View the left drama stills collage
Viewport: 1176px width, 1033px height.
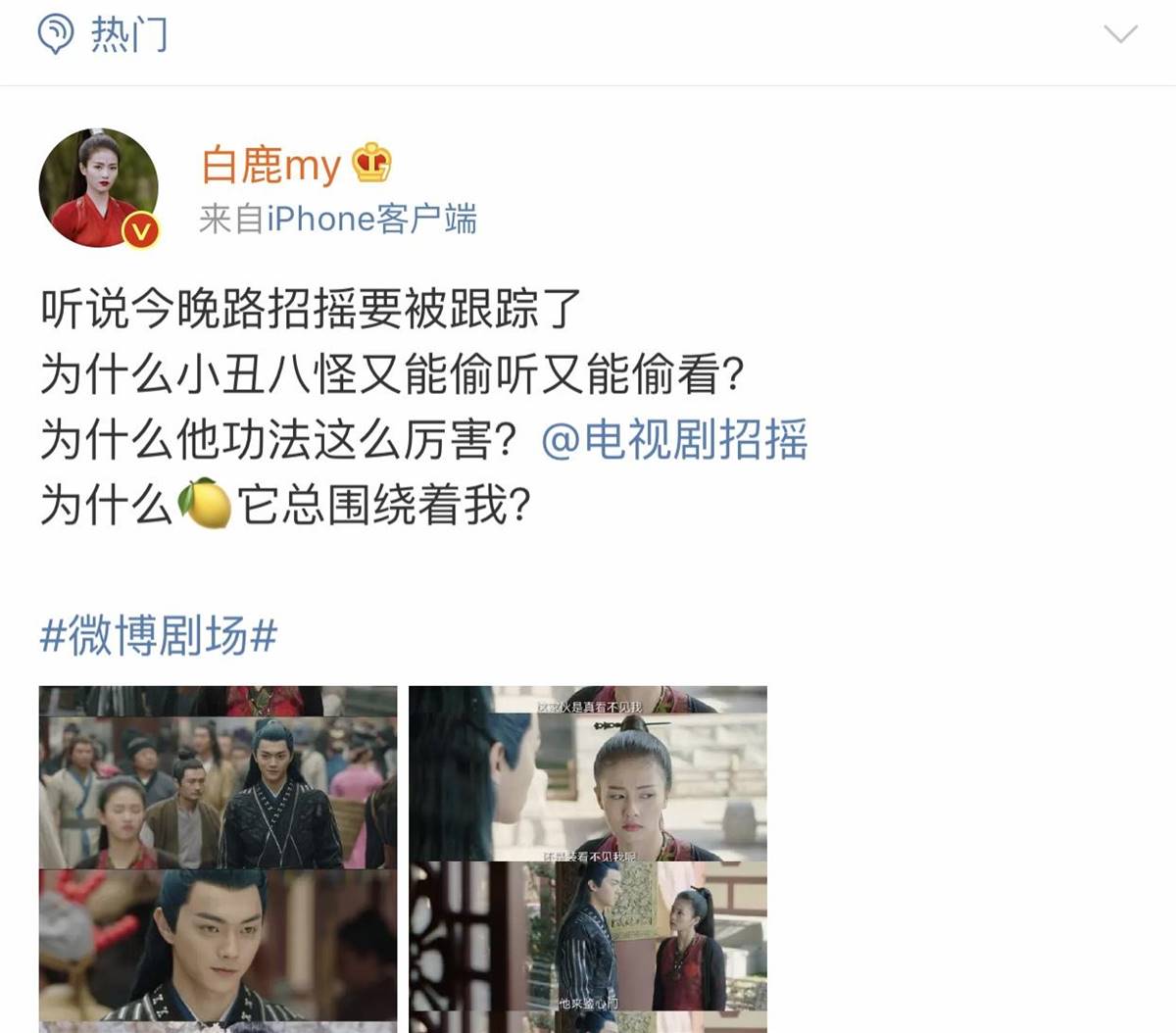[218, 859]
